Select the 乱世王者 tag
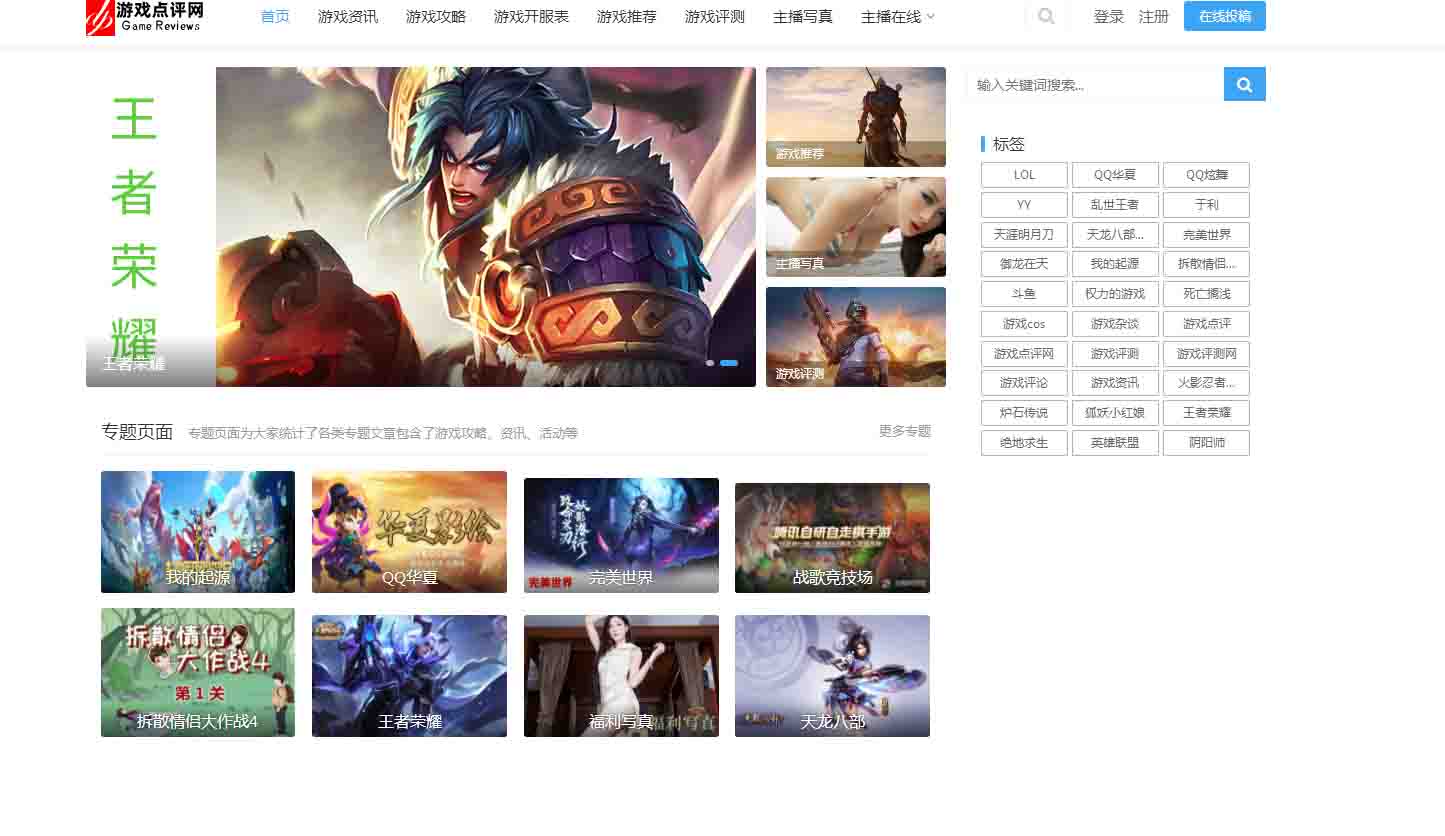This screenshot has height=836, width=1445. tap(1115, 205)
